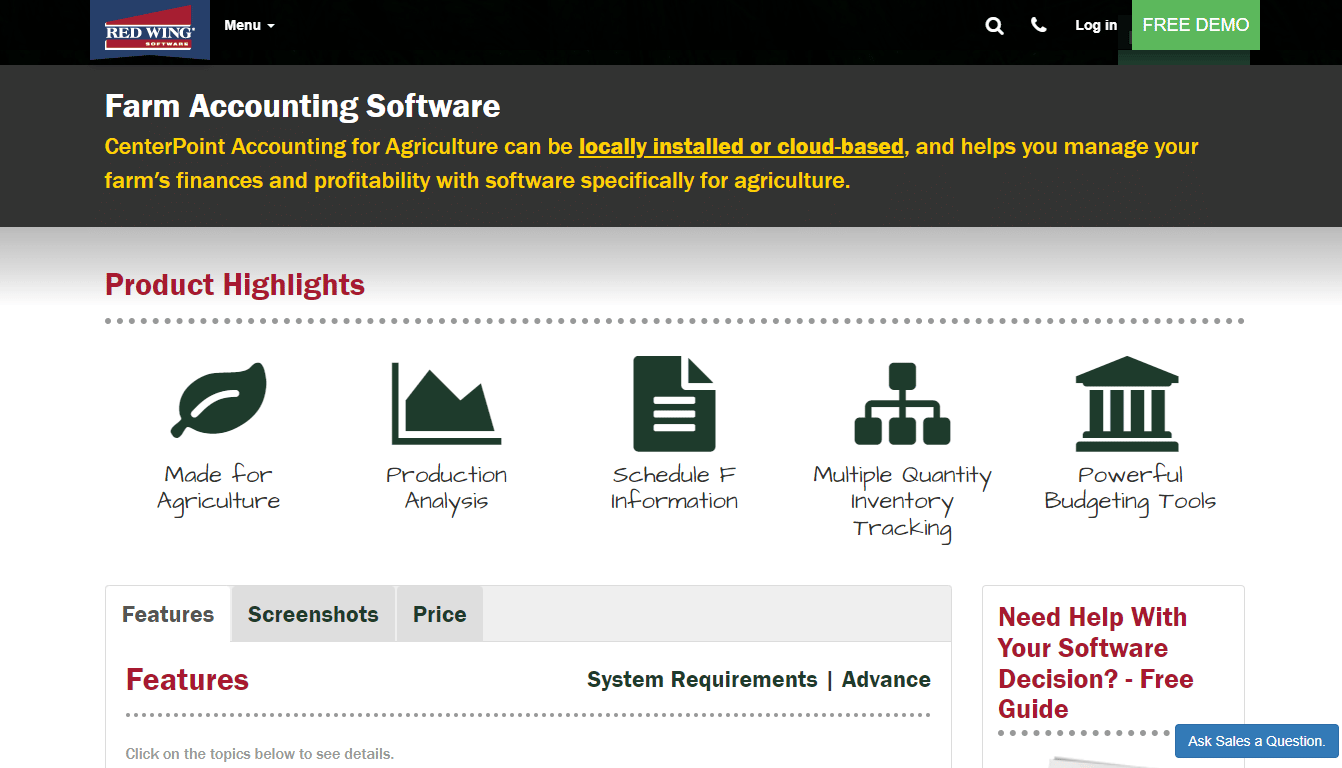
Task: Expand the Menu dropdown
Action: pos(249,25)
